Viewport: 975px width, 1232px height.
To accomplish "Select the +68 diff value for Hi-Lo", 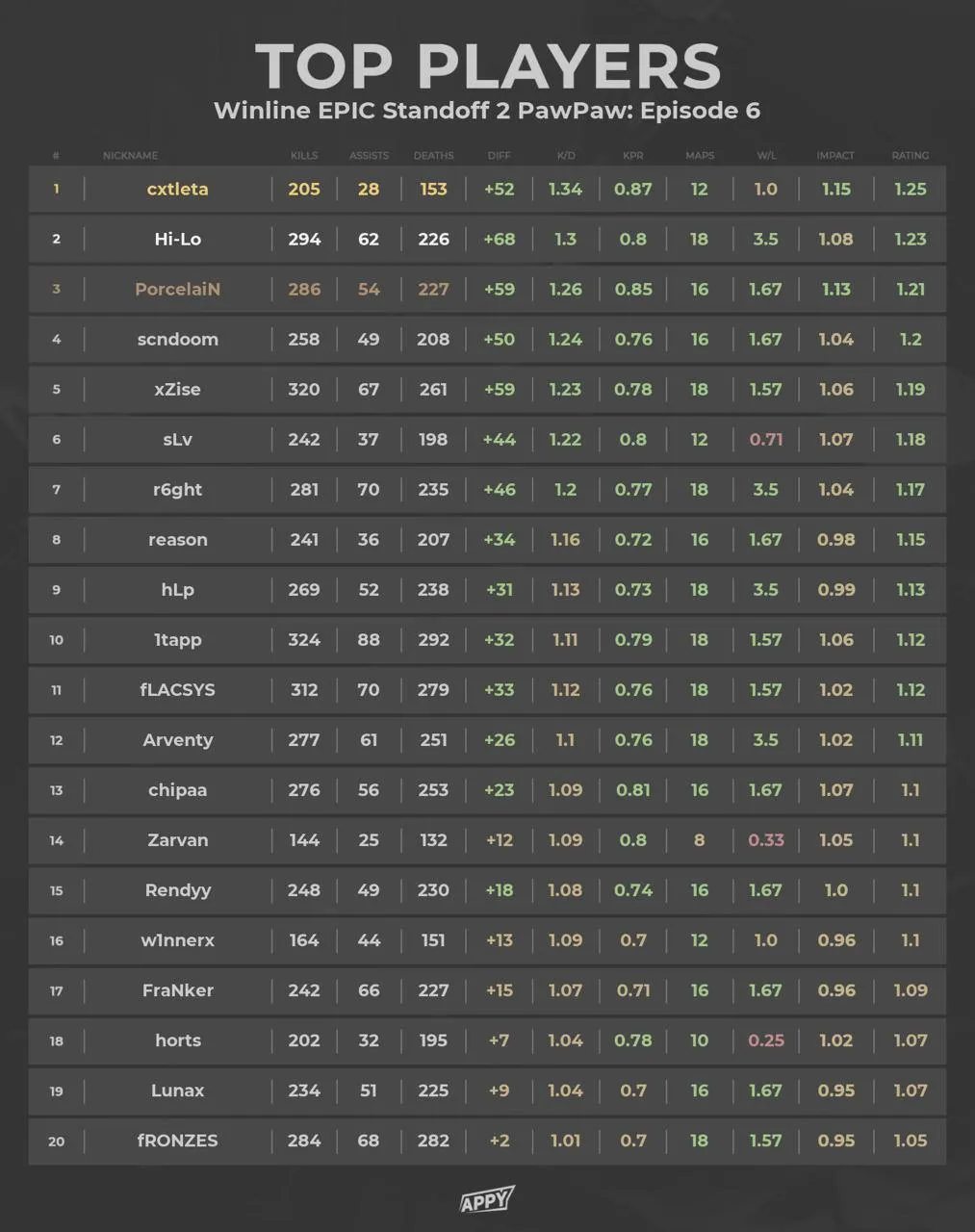I will (x=499, y=240).
